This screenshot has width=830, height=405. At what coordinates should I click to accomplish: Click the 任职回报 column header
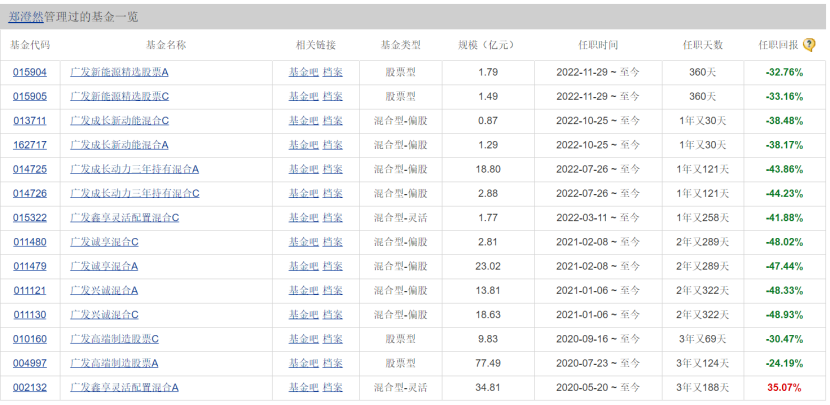click(777, 45)
